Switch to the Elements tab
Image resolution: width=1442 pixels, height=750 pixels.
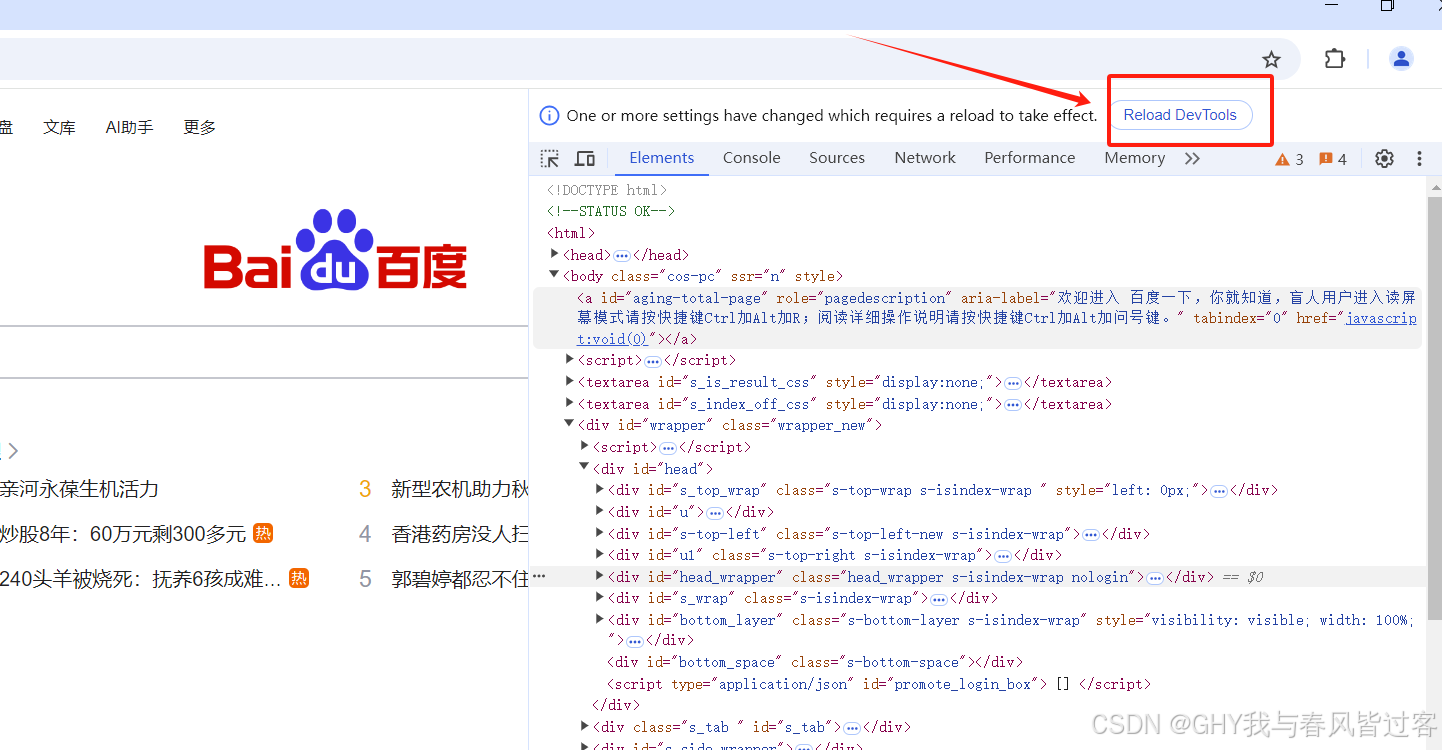[661, 158]
